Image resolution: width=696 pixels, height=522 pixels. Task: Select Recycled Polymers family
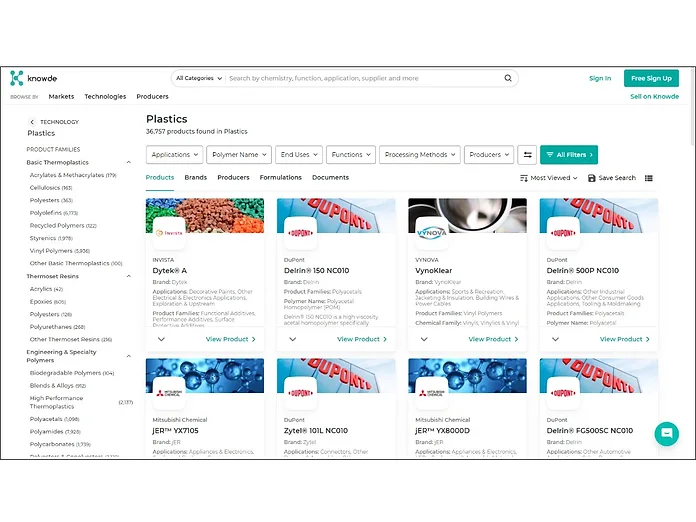pos(63,225)
